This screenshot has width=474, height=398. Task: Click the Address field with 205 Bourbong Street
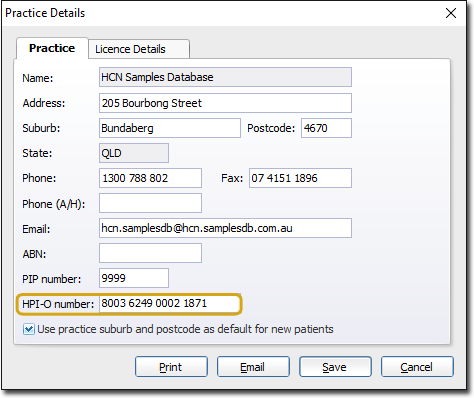225,103
